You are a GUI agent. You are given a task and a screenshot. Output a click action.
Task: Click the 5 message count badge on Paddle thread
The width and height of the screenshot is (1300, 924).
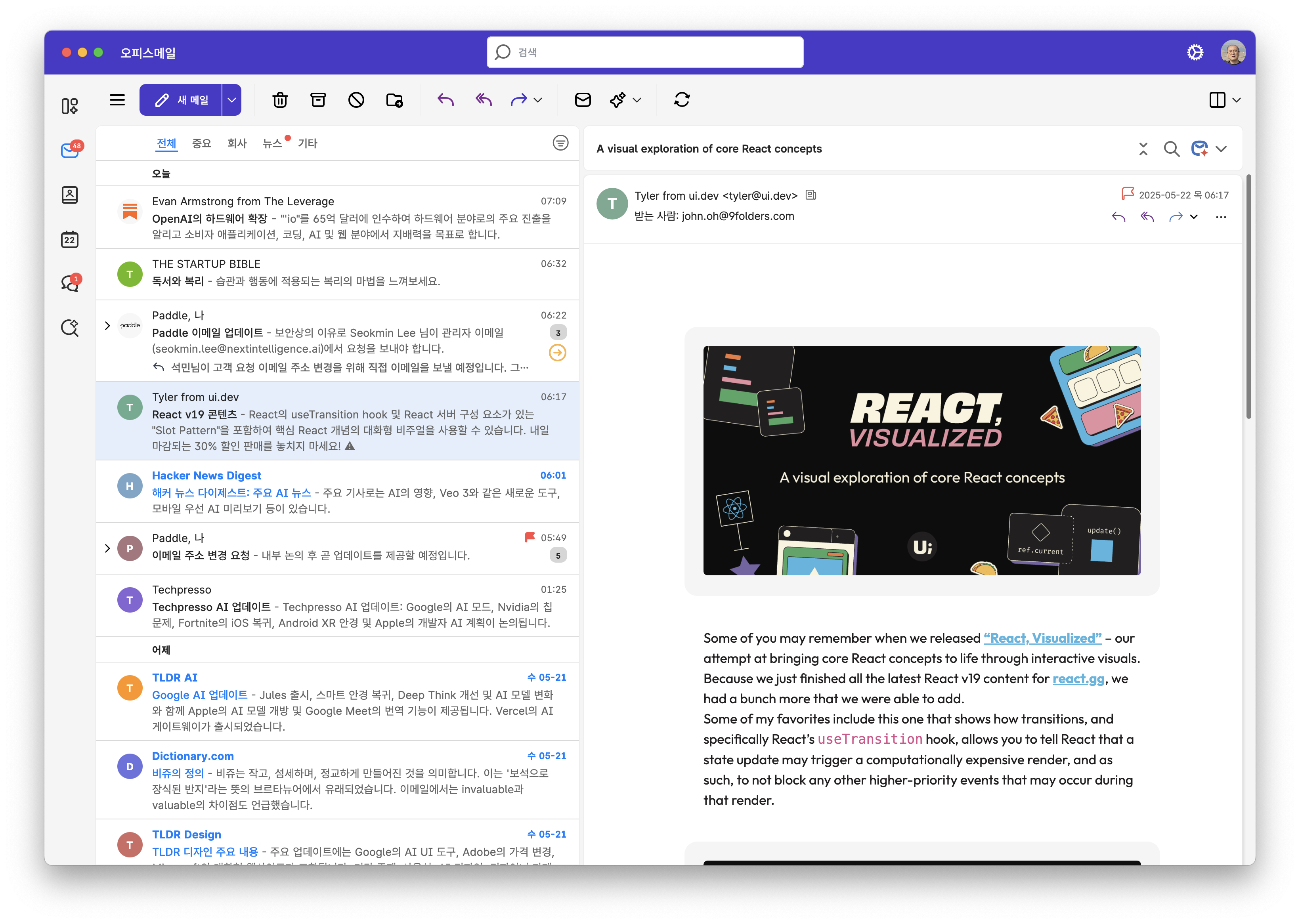(x=558, y=555)
